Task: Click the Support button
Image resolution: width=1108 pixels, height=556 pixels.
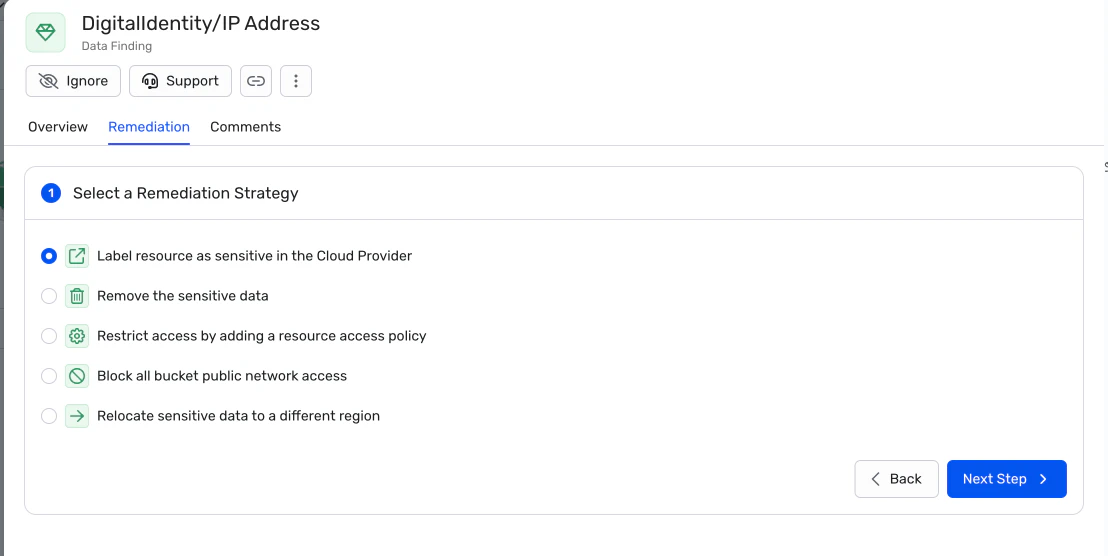Action: (x=180, y=81)
